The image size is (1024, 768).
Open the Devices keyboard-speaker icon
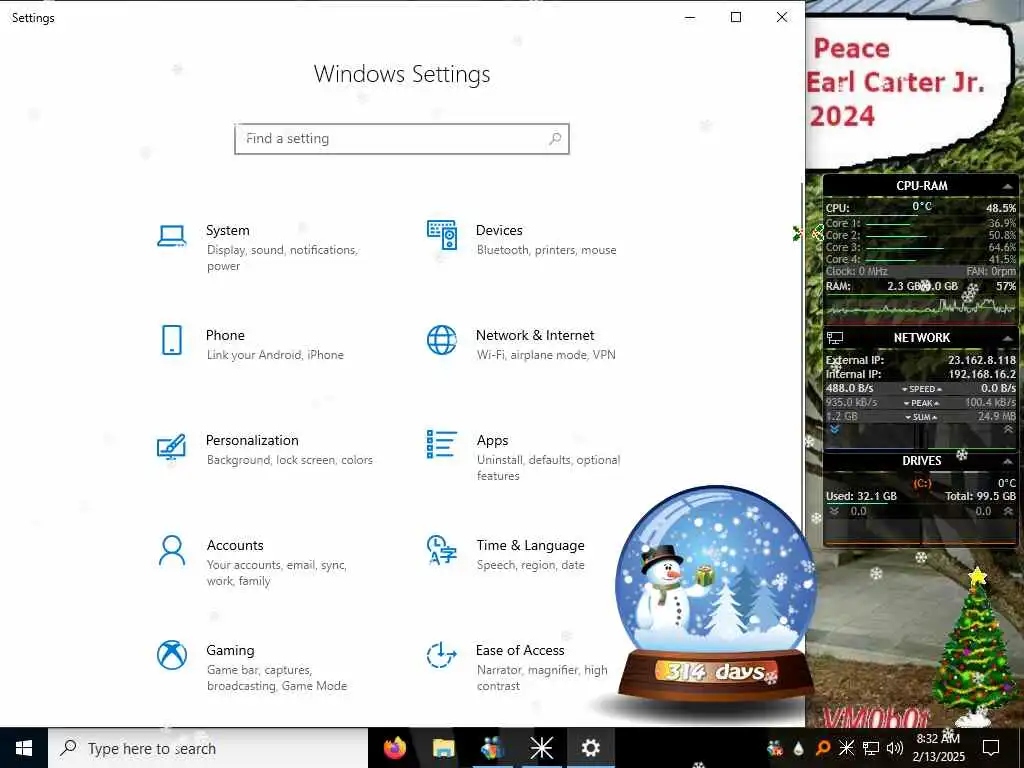[441, 235]
